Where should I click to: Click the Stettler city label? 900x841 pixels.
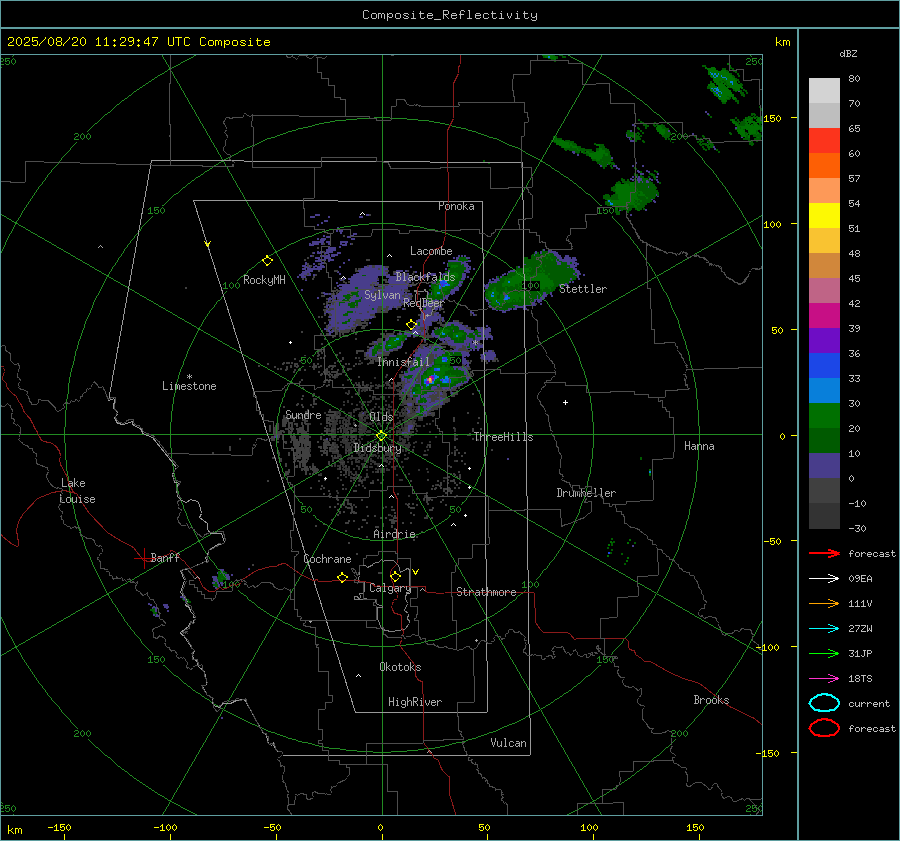coord(583,289)
